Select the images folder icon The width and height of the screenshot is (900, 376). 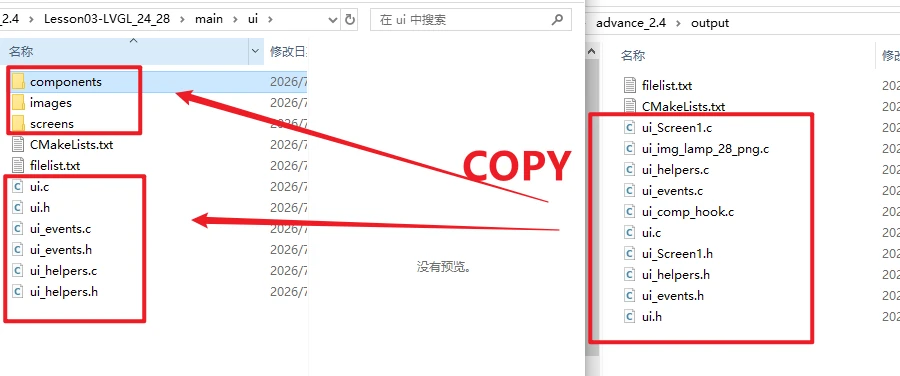pyautogui.click(x=18, y=103)
